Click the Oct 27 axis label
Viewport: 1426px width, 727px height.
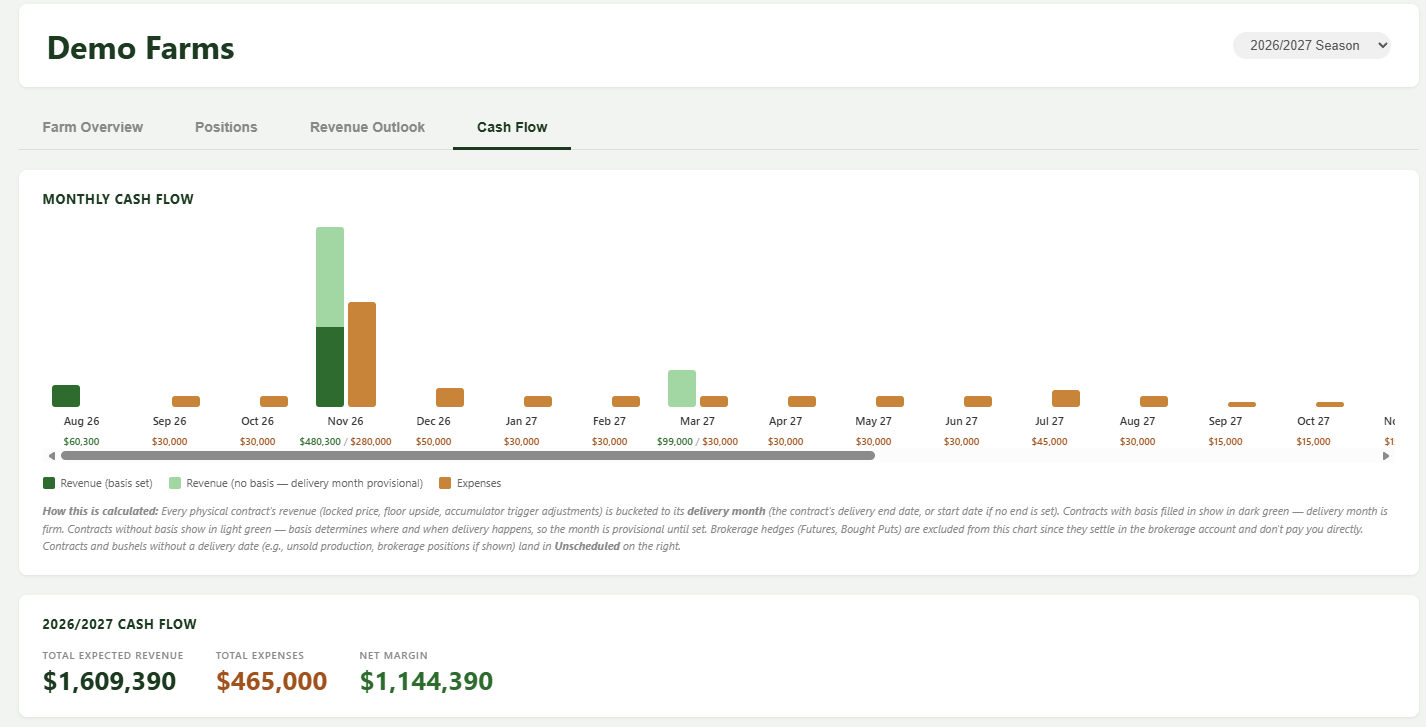[1313, 421]
